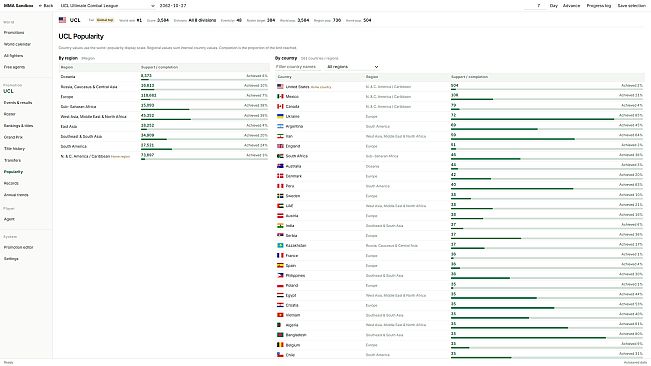This screenshot has height=366, width=651.
Task: Go to All fighters page
Action: point(13,56)
